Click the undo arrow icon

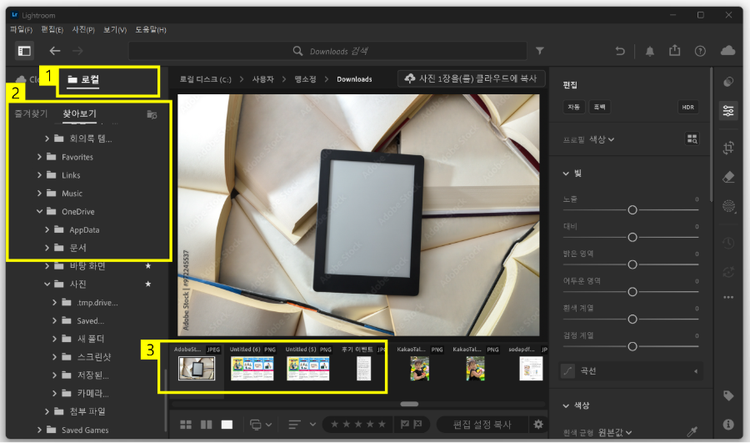coord(620,51)
